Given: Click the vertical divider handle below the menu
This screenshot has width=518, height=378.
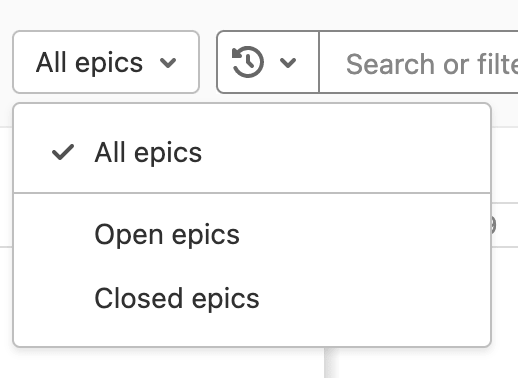Looking at the screenshot, I should pos(331,363).
